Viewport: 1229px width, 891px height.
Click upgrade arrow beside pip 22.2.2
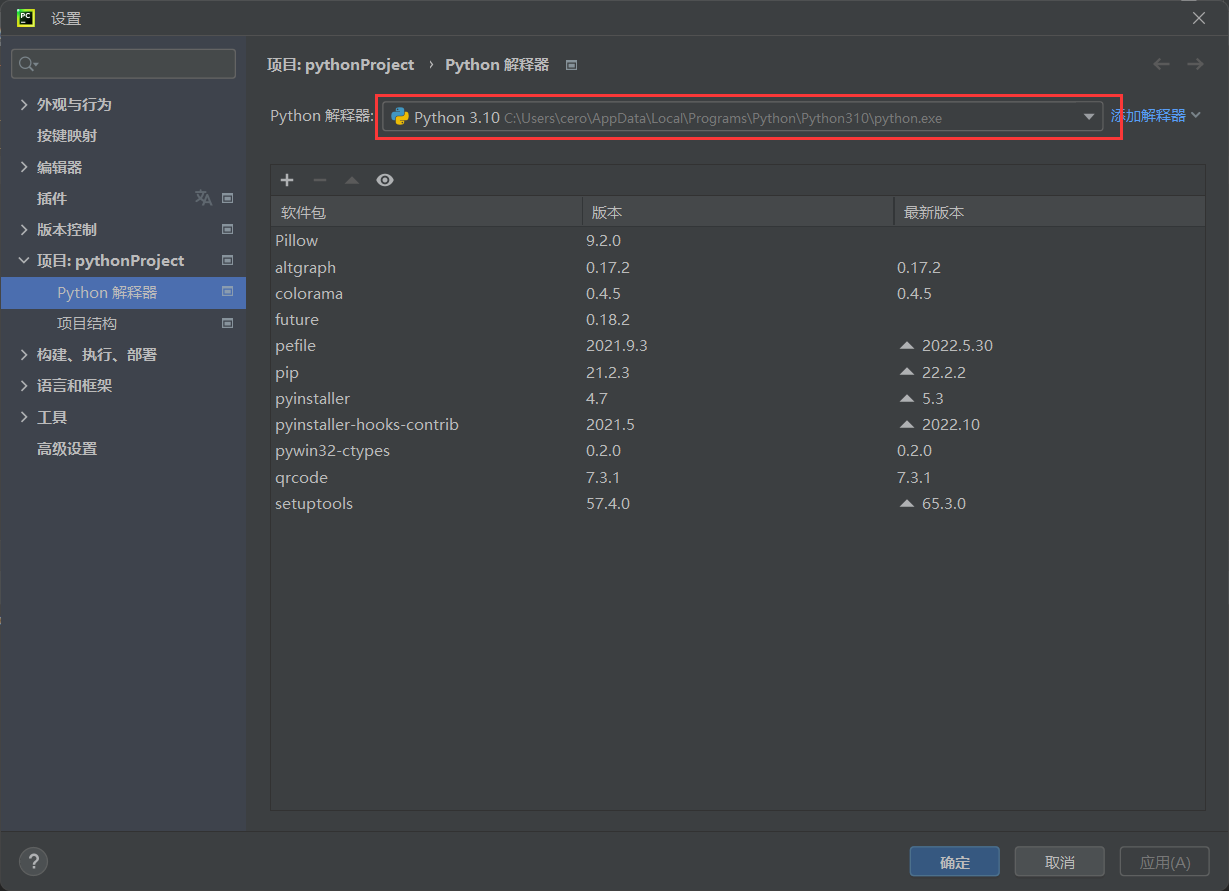click(x=907, y=372)
